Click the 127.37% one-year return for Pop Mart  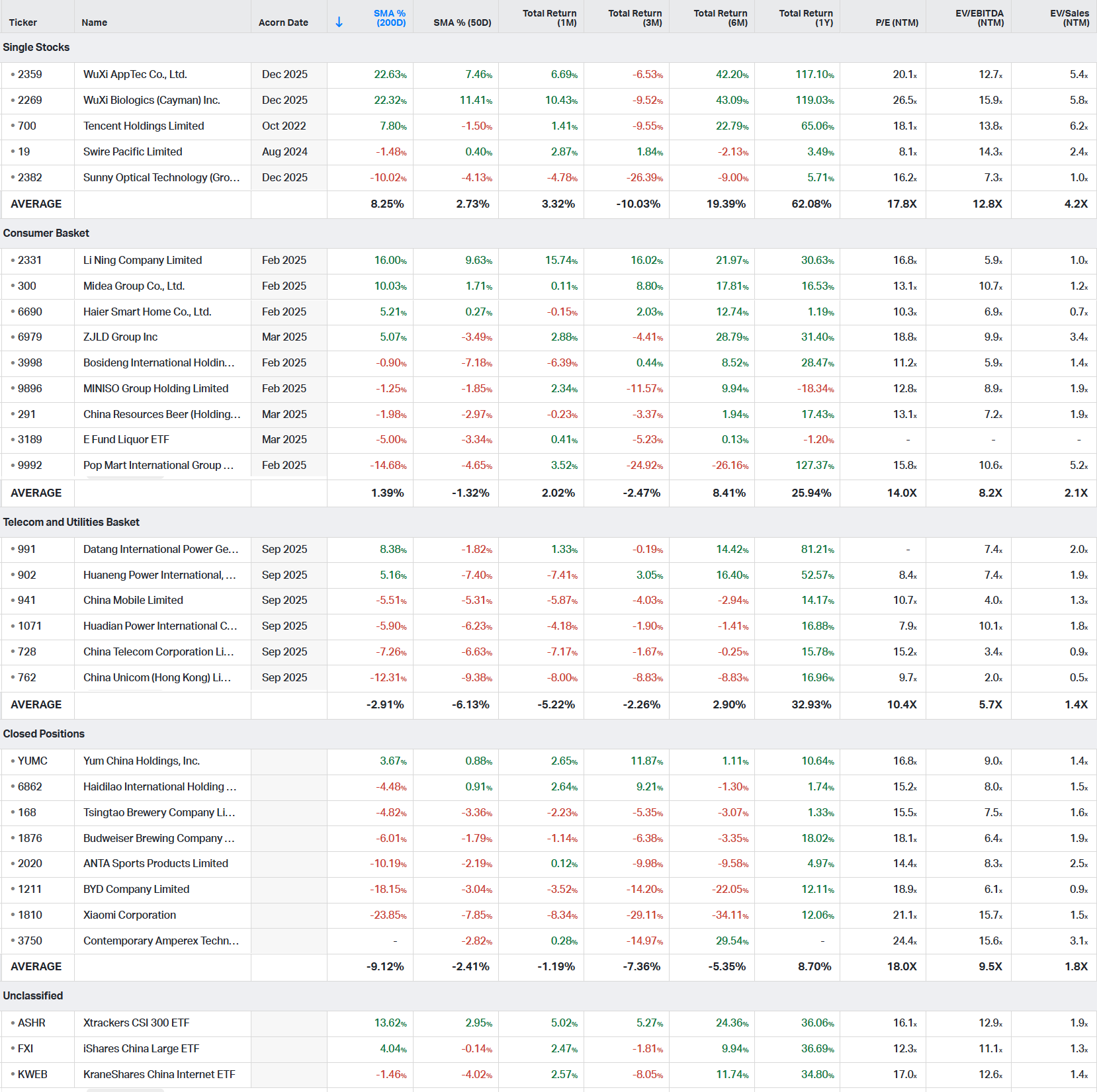[814, 466]
